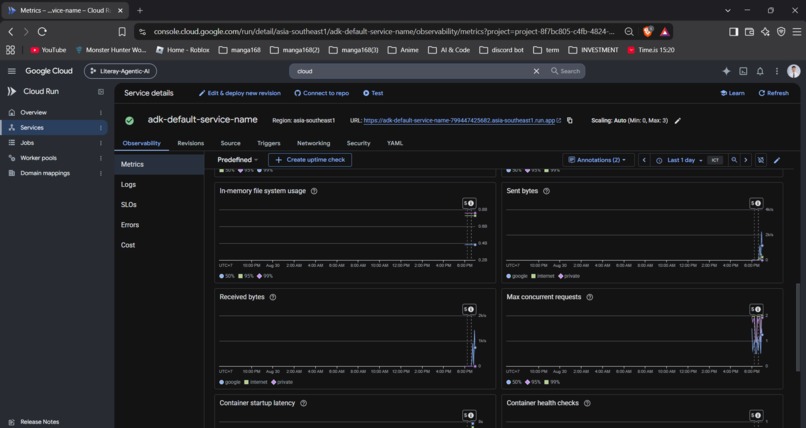Viewport: 806px width, 428px height.
Task: Toggle 95% series in Max concurrent requests legend
Action: coord(533,382)
